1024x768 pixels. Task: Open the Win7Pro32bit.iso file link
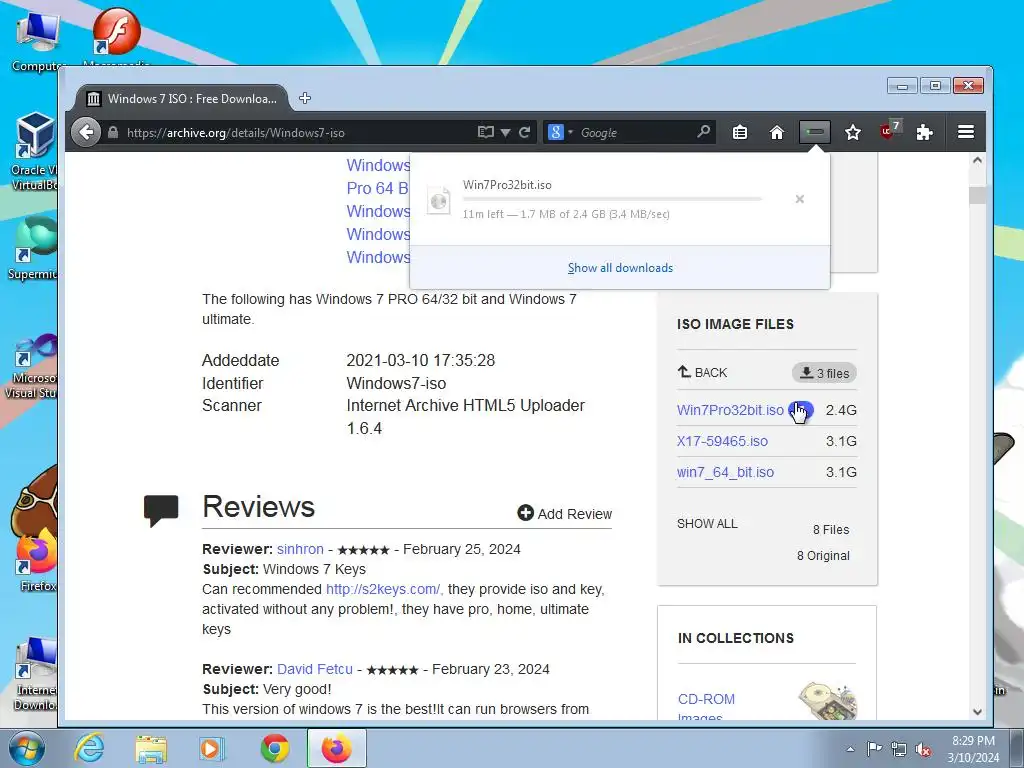point(730,410)
